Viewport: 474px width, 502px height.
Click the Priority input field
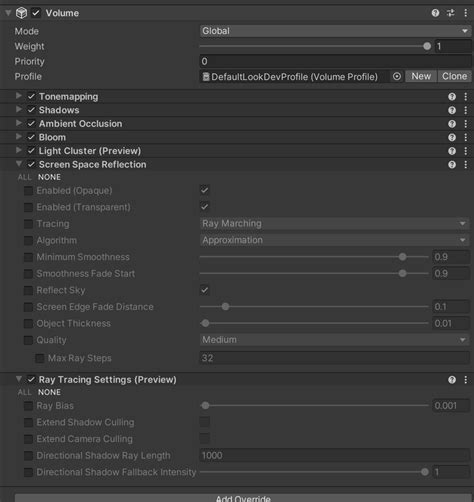[x=335, y=61]
